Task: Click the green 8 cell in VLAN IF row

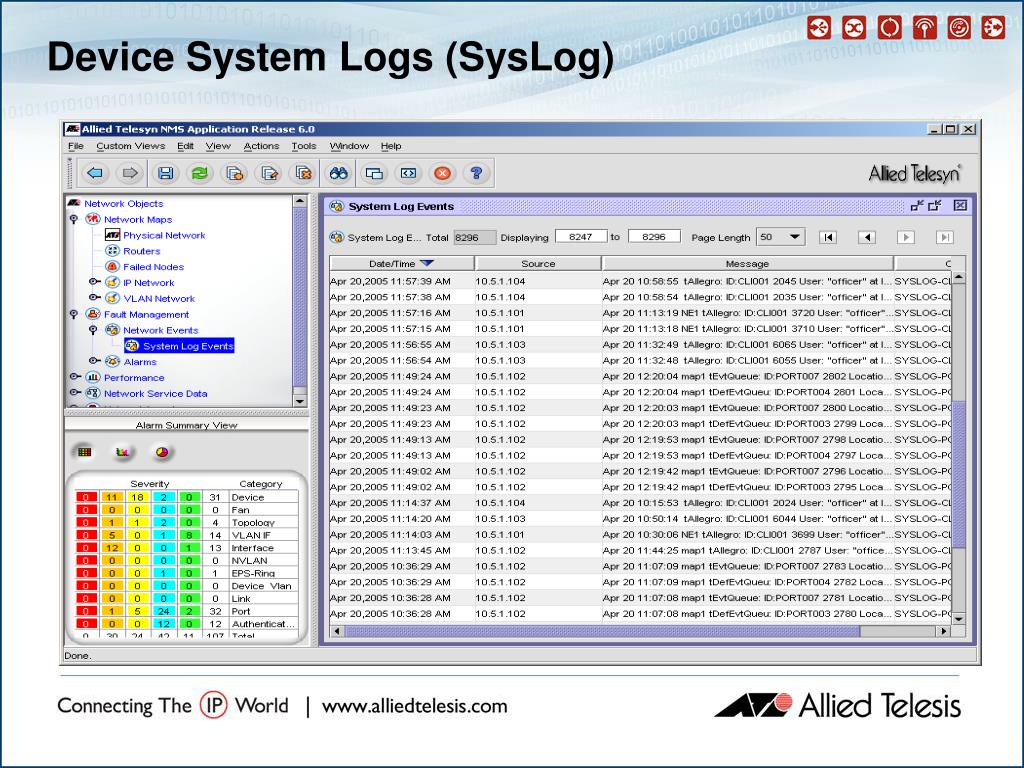Action: (189, 535)
